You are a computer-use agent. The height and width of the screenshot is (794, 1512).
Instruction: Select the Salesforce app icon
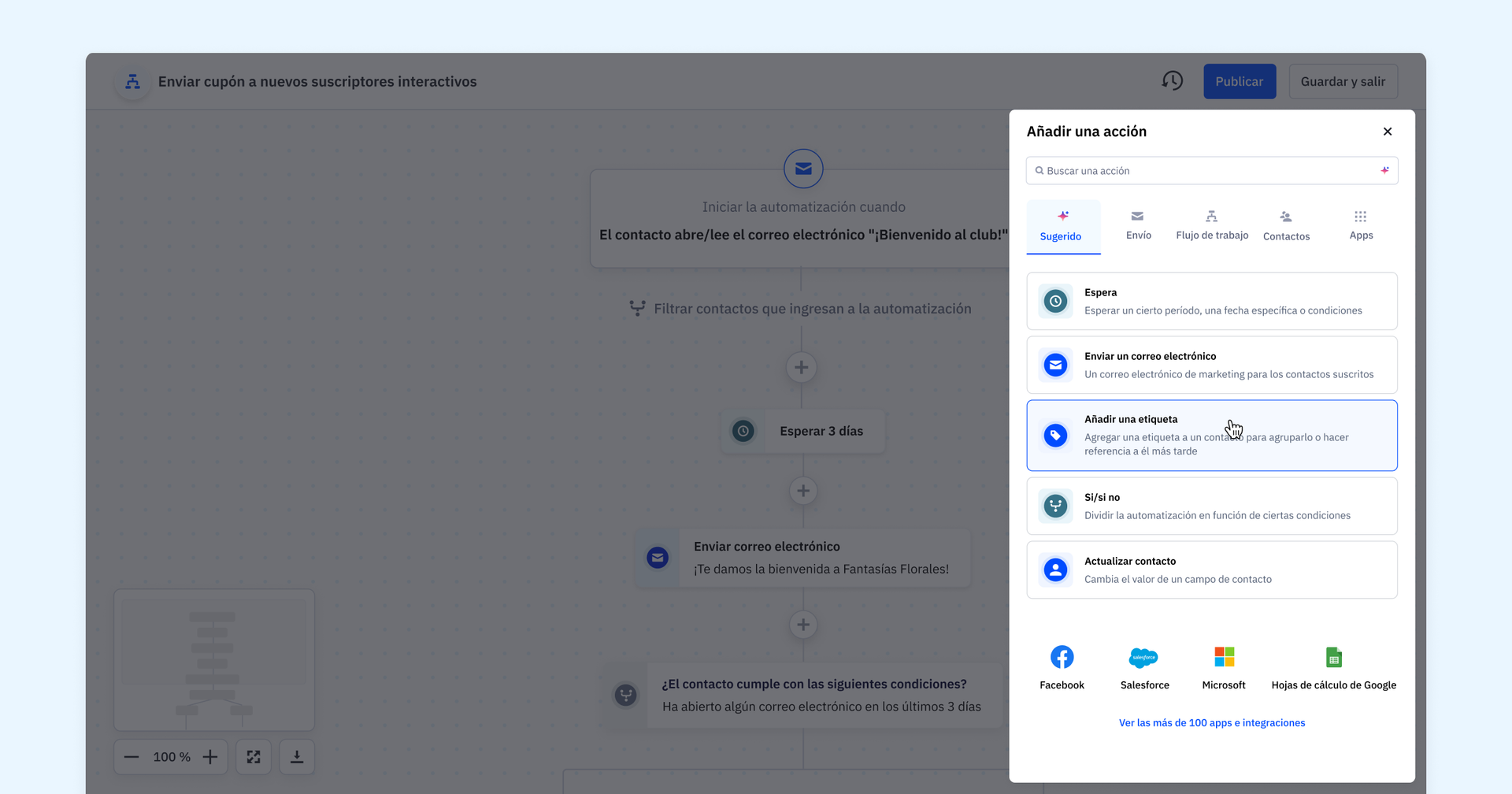[1143, 657]
